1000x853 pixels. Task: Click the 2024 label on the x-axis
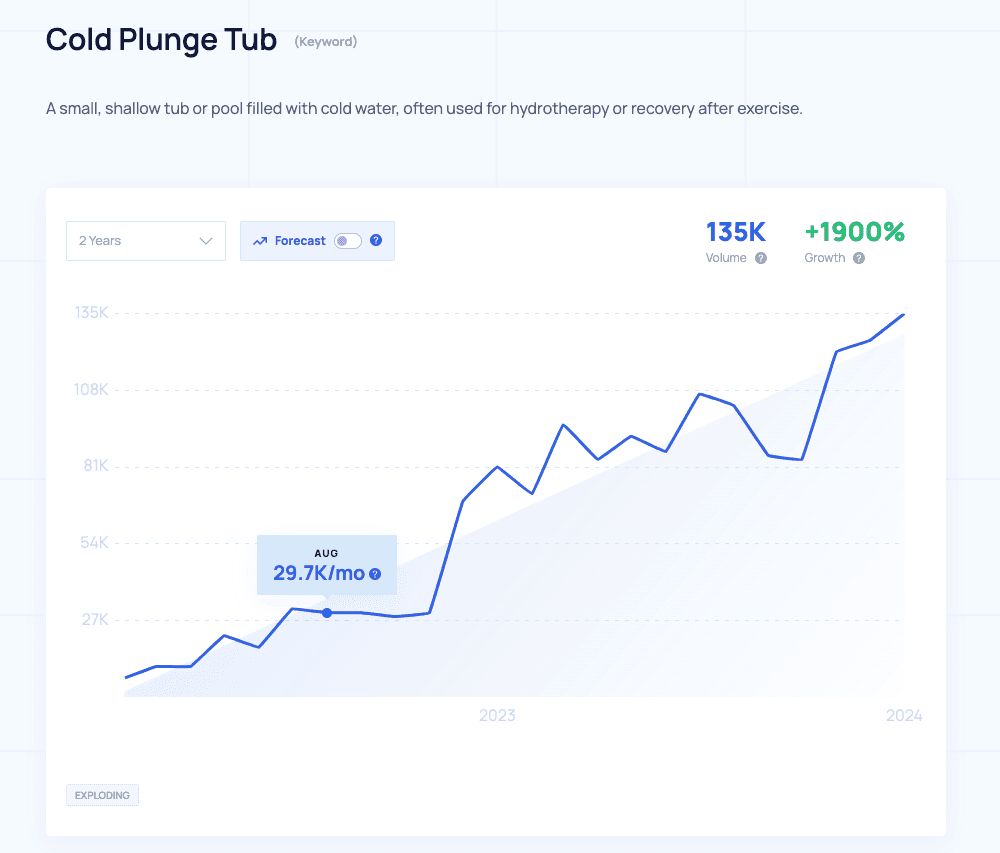click(904, 715)
